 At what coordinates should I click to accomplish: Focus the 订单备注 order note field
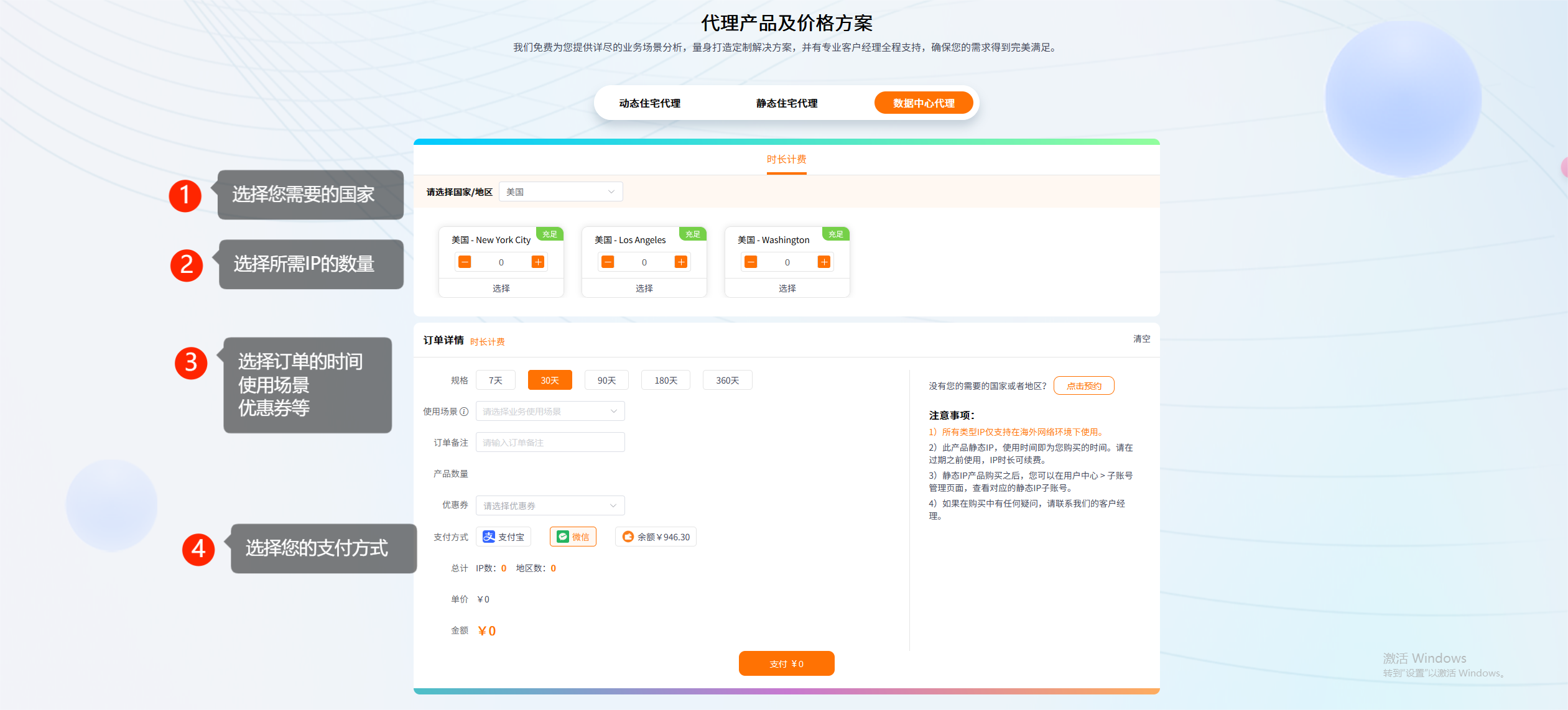[550, 442]
